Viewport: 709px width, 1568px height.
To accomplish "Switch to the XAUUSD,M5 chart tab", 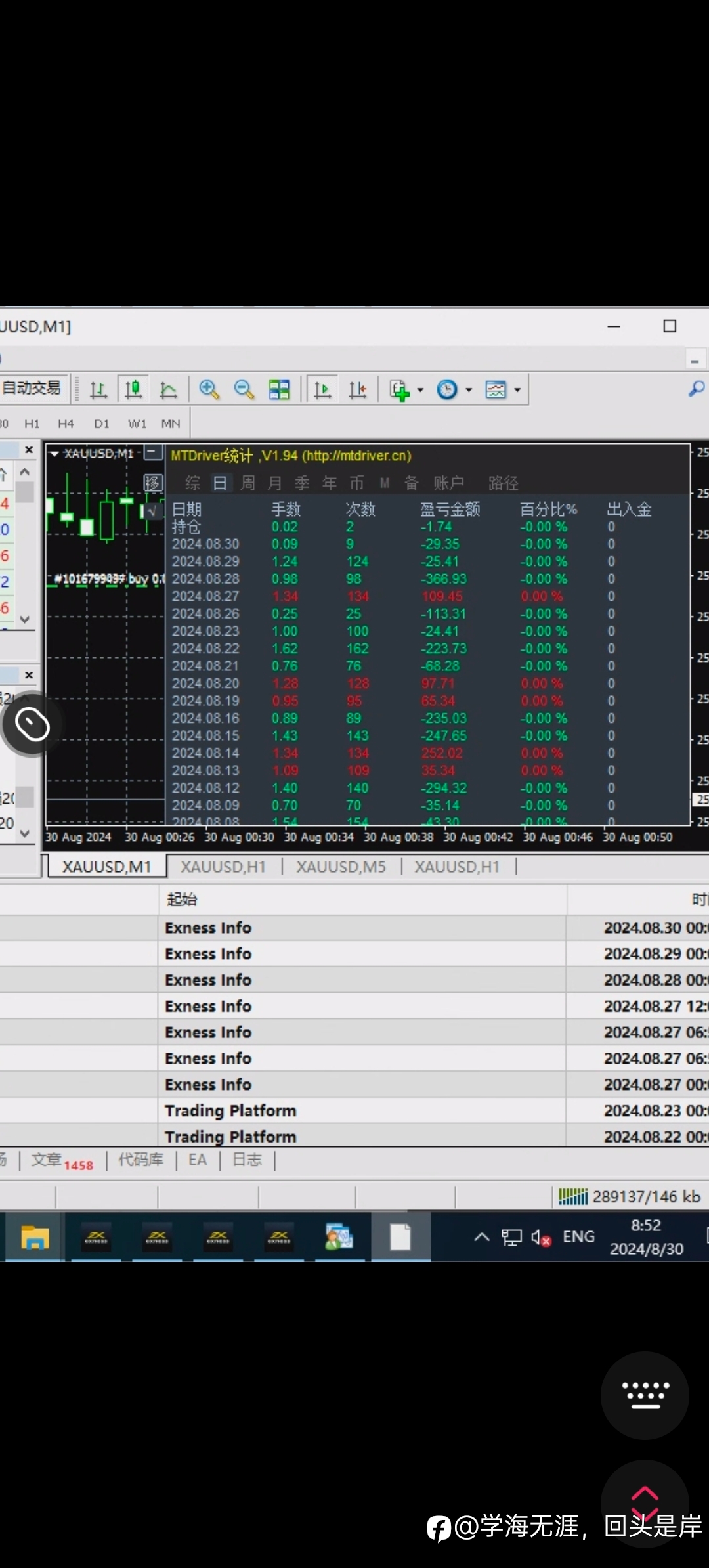I will point(341,867).
